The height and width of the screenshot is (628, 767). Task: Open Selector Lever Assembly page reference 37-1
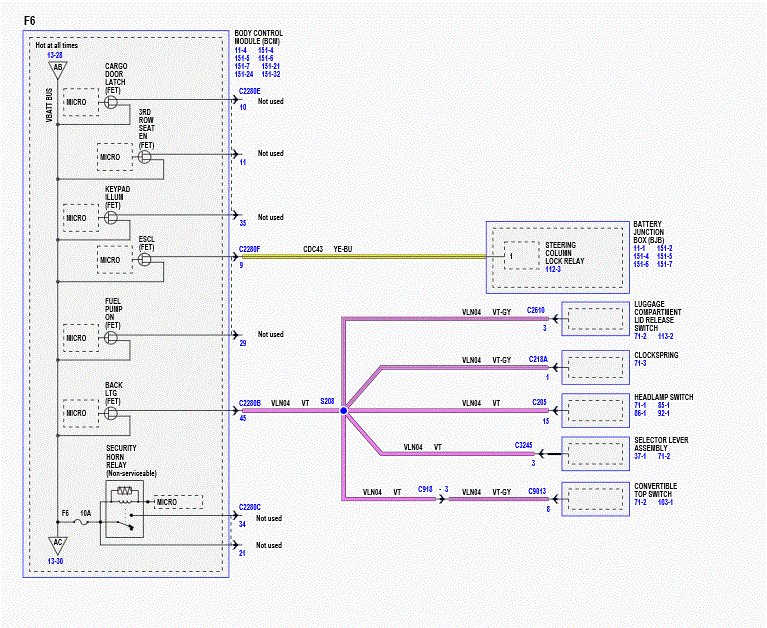point(640,456)
